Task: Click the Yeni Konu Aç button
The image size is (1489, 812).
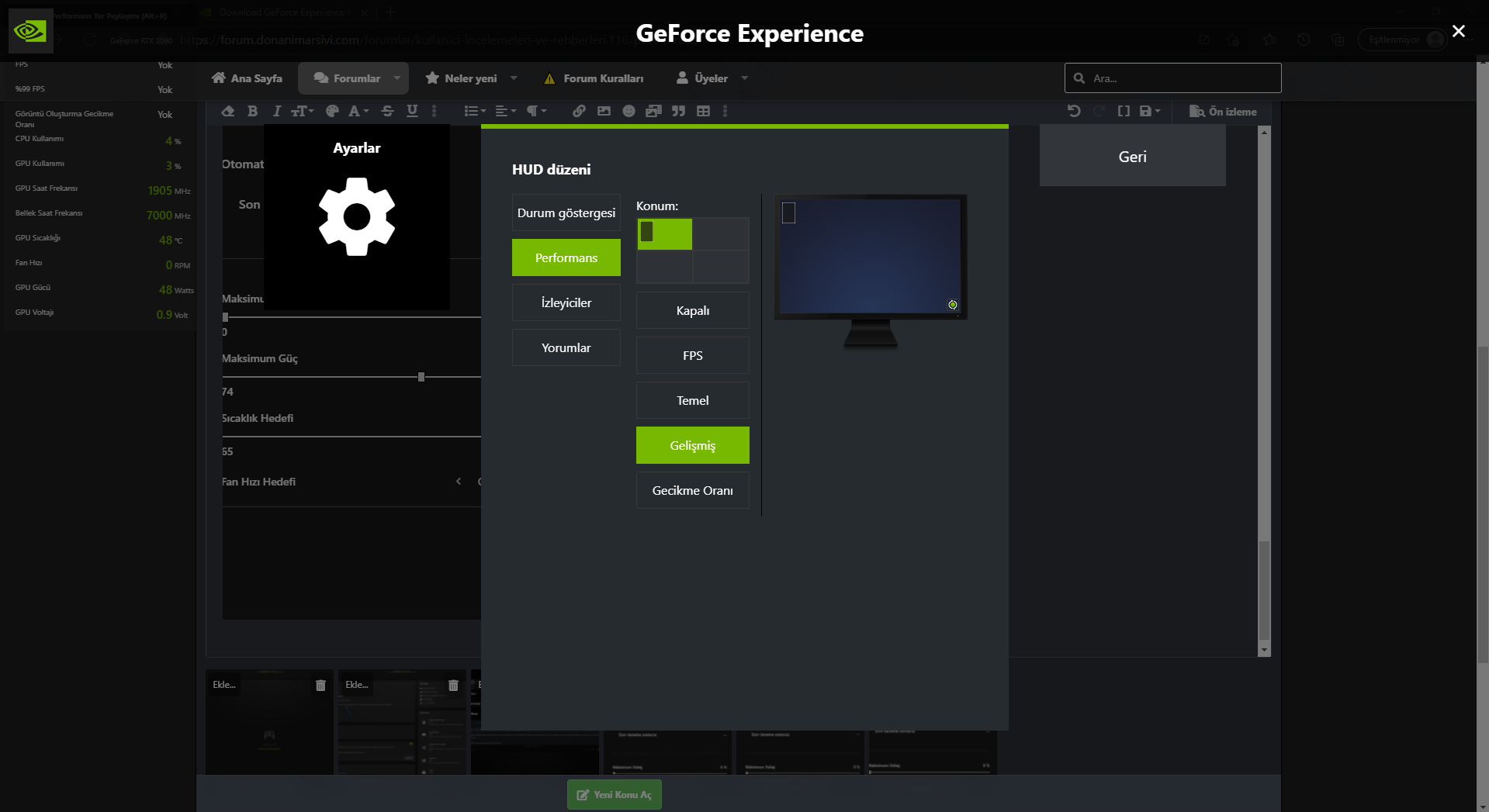Action: (x=615, y=795)
